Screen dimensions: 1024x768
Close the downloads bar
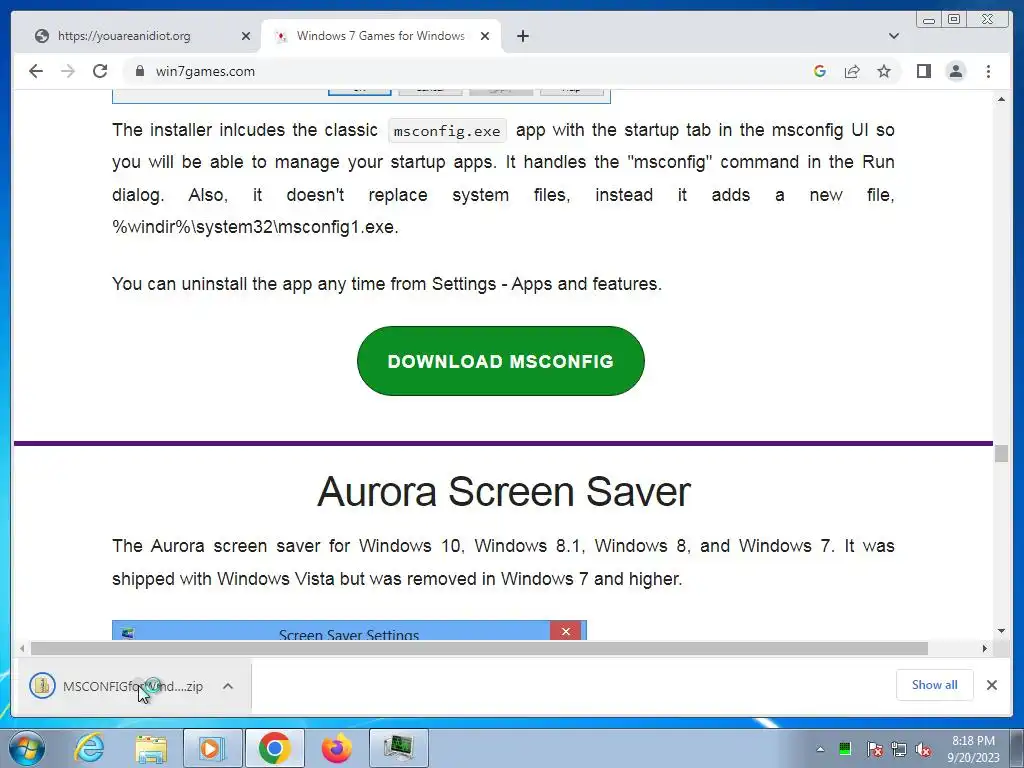click(x=991, y=684)
